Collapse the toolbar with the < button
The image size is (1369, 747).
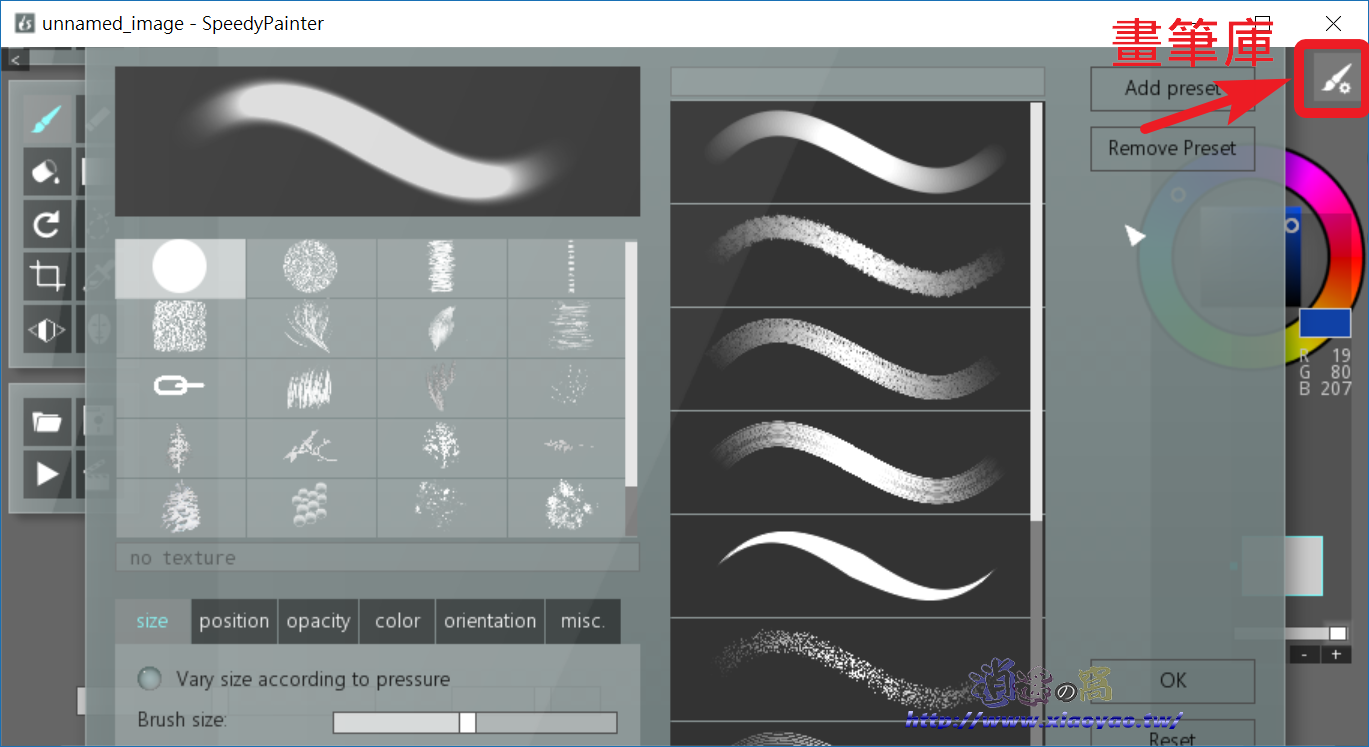[x=14, y=60]
